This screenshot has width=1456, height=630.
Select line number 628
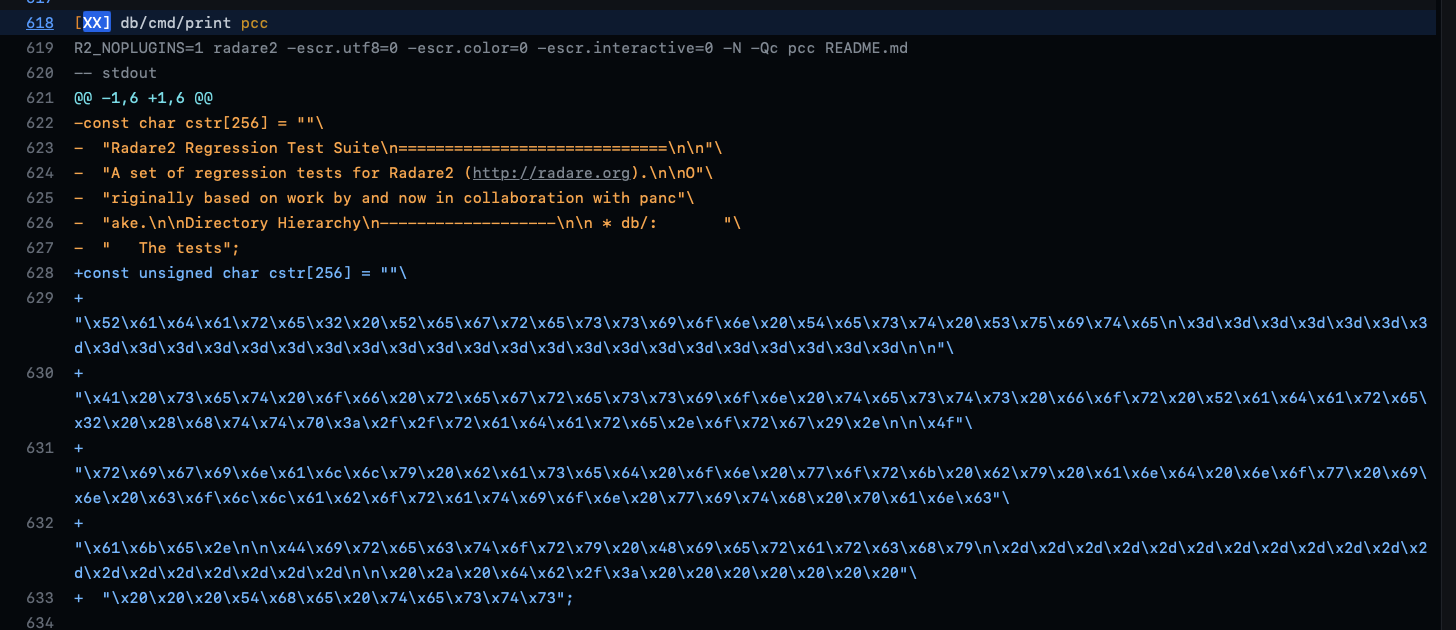point(41,273)
